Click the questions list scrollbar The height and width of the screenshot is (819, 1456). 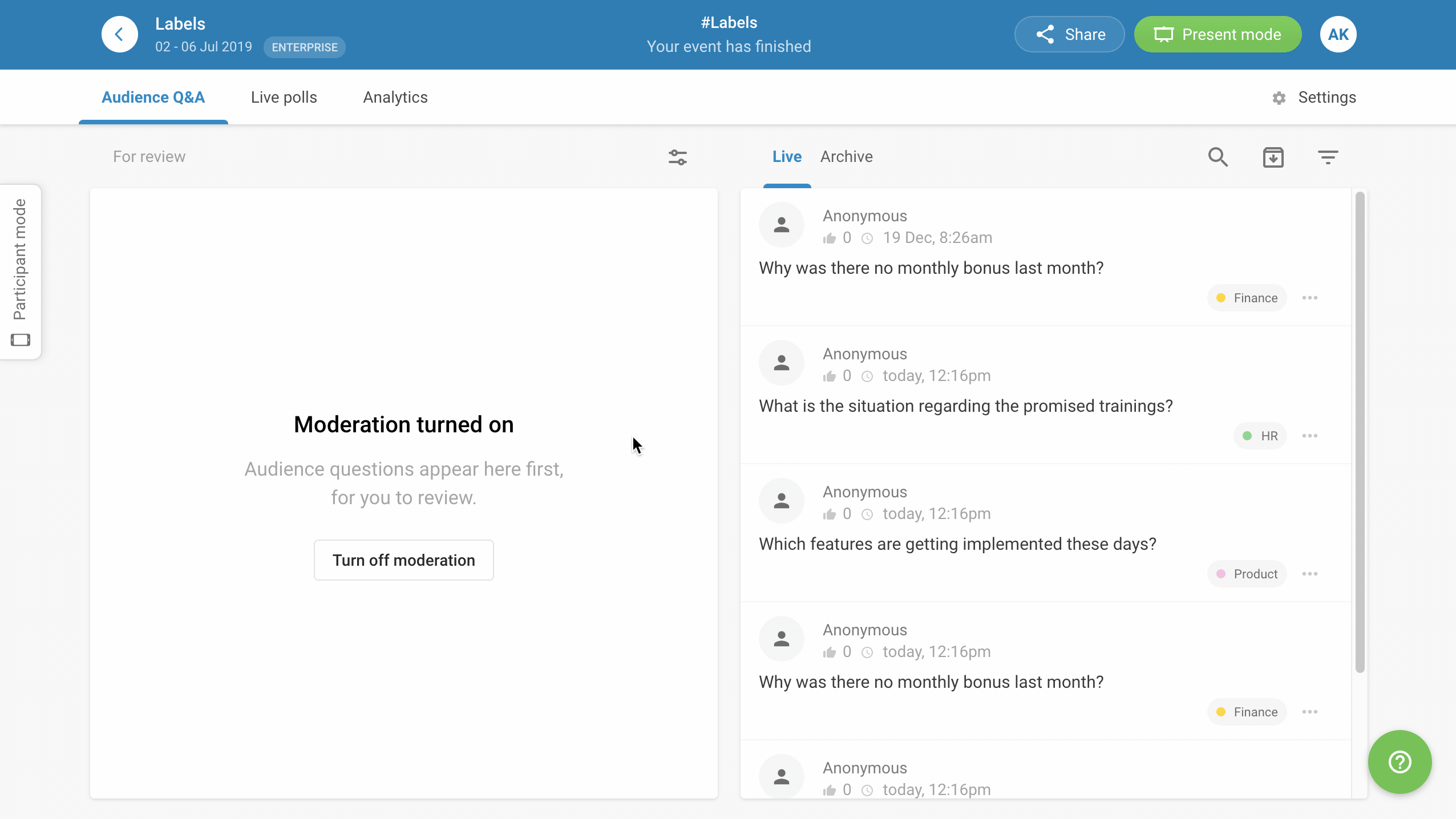click(1360, 432)
